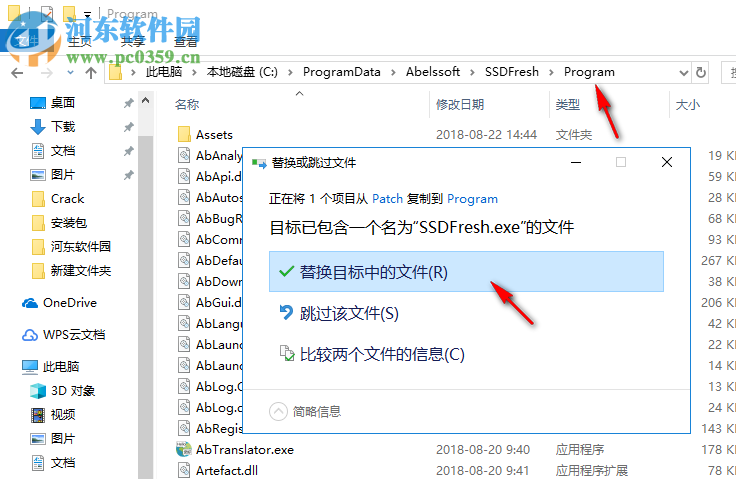Viewport: 736px width, 479px height.
Task: Select 3D 对象 under 此电脑
Action: (x=73, y=391)
